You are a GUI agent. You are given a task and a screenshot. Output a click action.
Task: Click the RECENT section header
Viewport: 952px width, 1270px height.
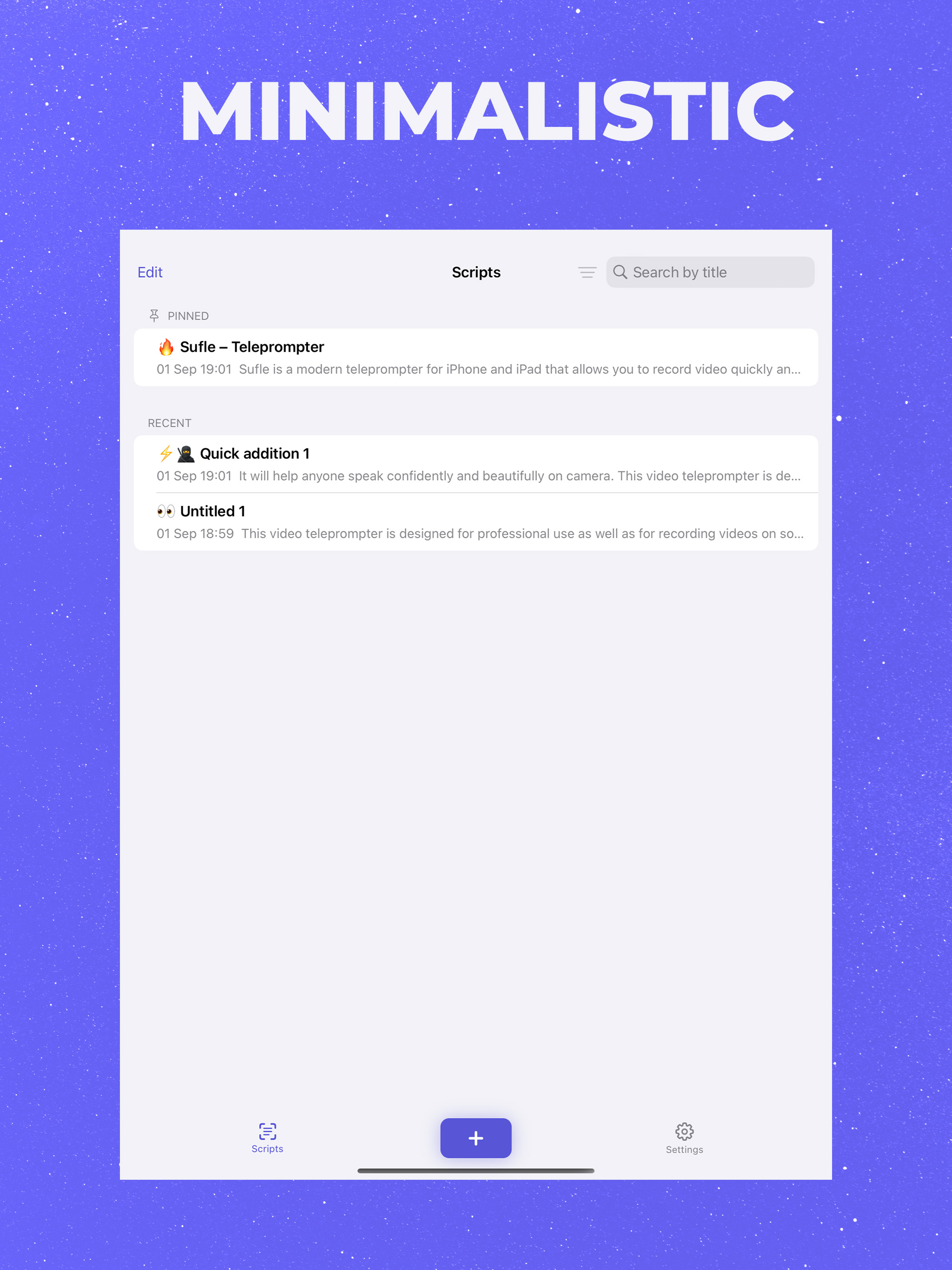coord(169,423)
